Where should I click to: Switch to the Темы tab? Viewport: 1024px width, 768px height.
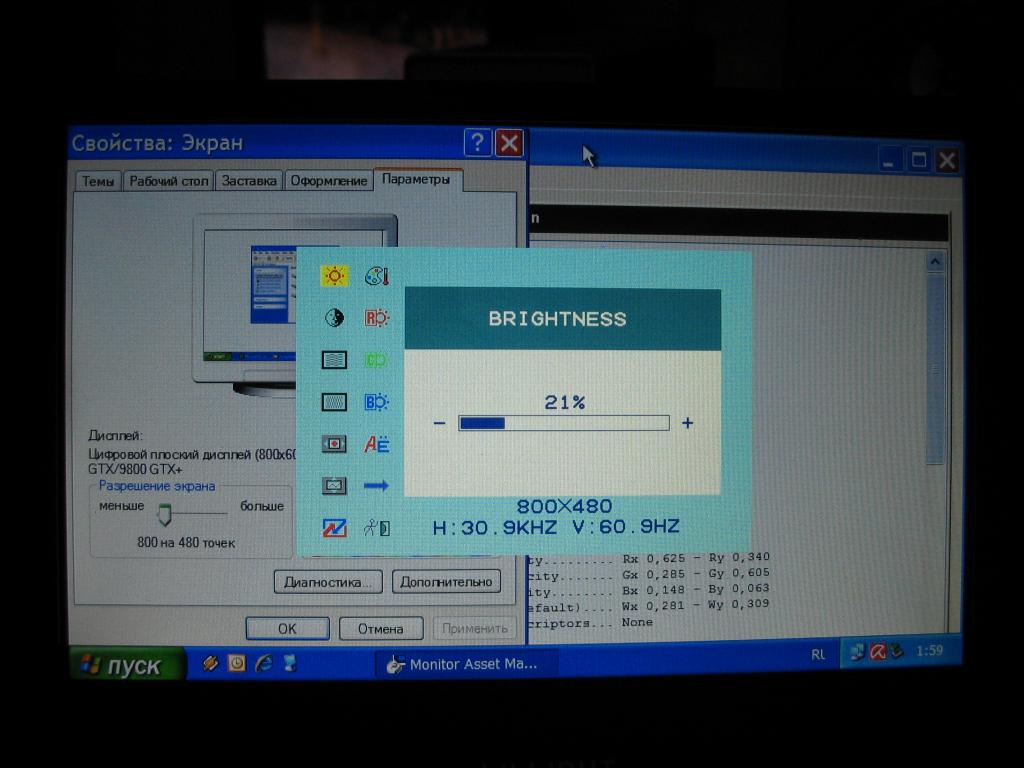(x=98, y=181)
